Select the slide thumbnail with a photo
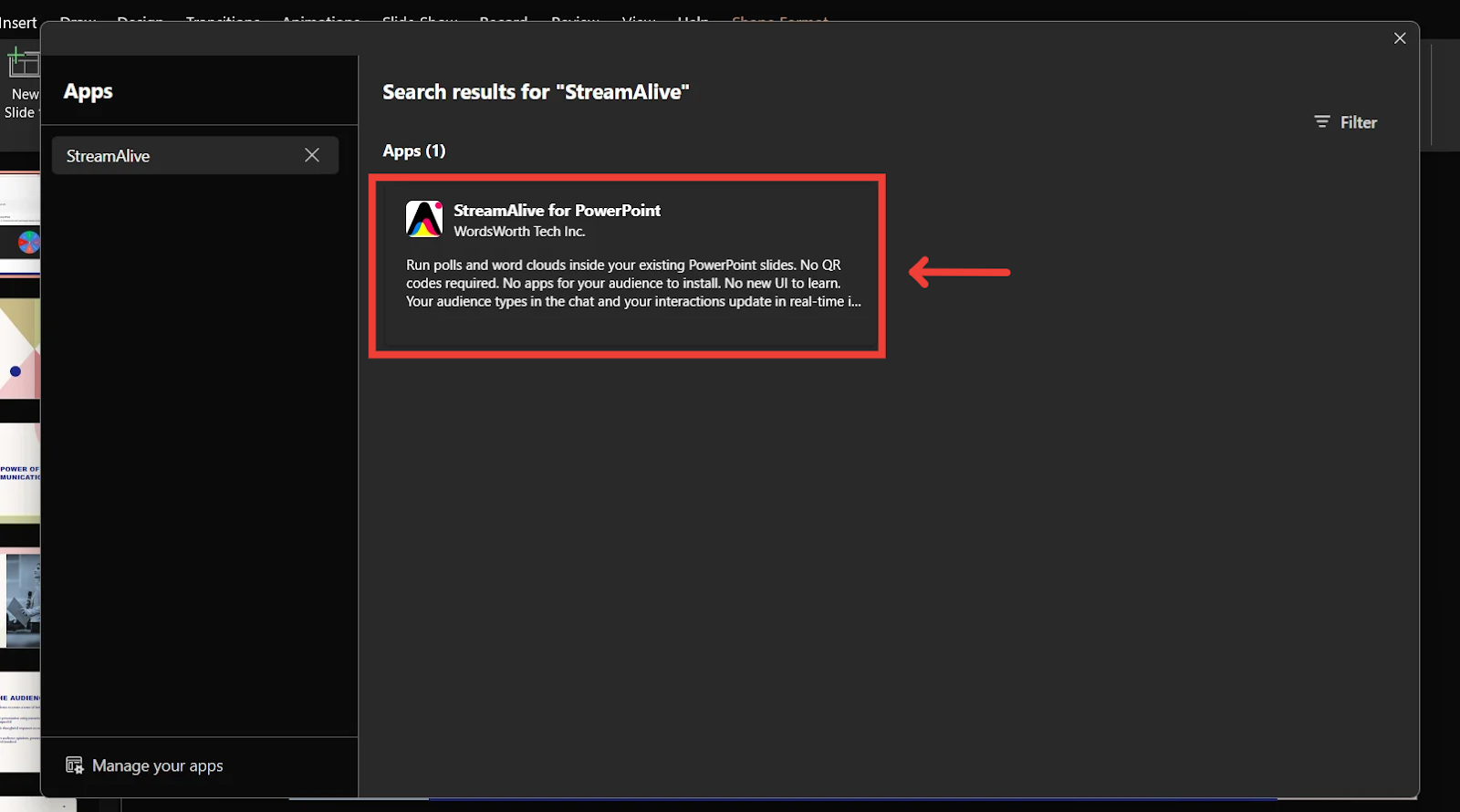 click(x=20, y=599)
